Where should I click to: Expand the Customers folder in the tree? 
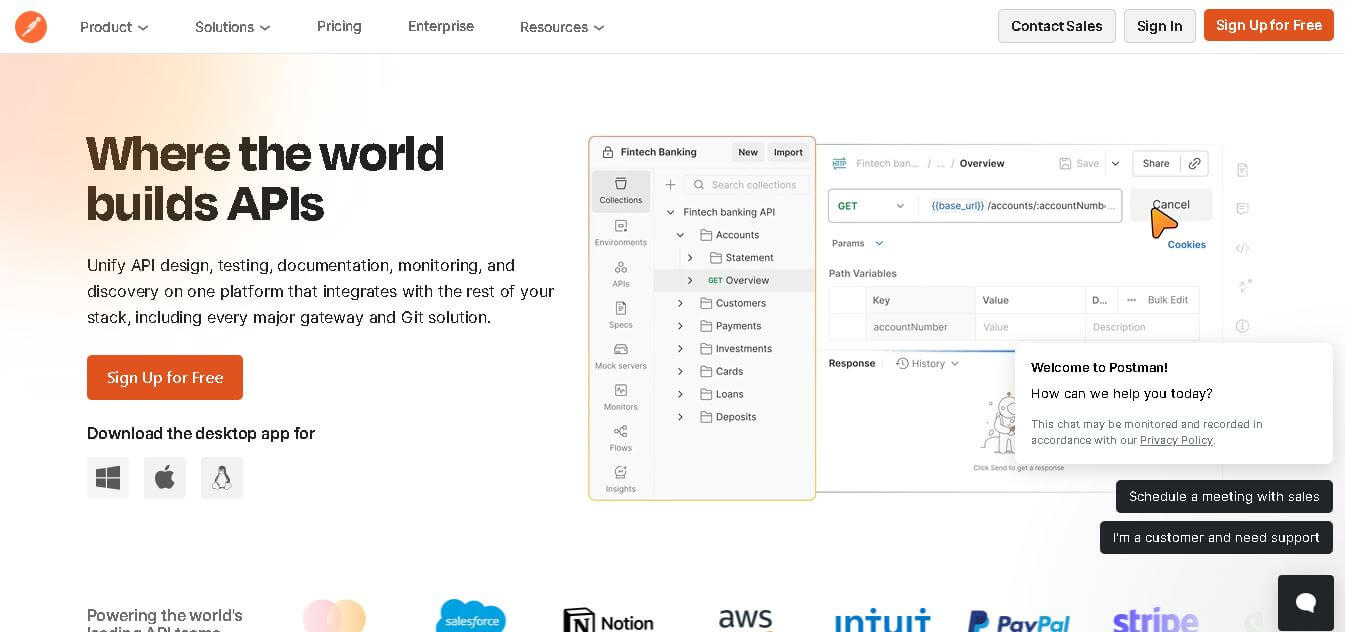pos(680,303)
